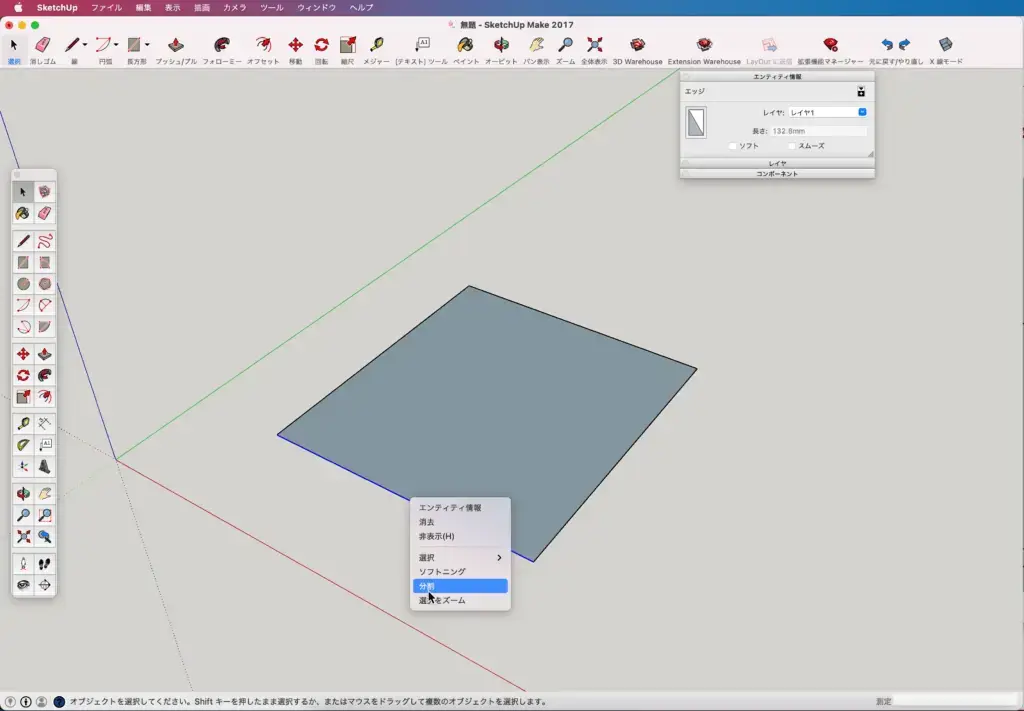Open the ウィンドウ menu
The image size is (1024, 711).
(x=317, y=8)
